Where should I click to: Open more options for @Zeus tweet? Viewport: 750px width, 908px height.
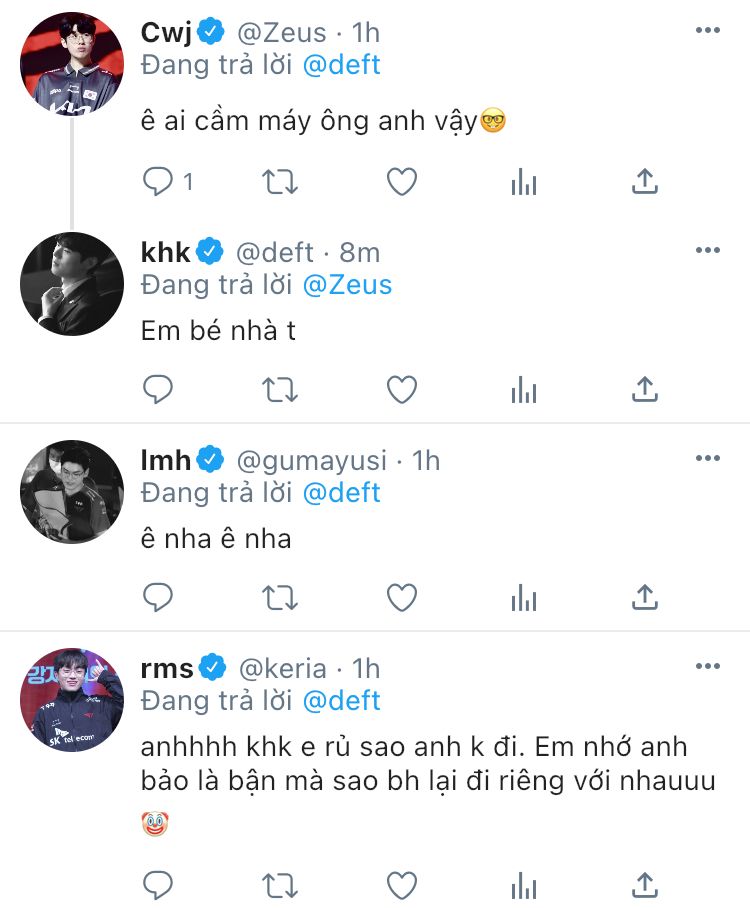pos(707,31)
